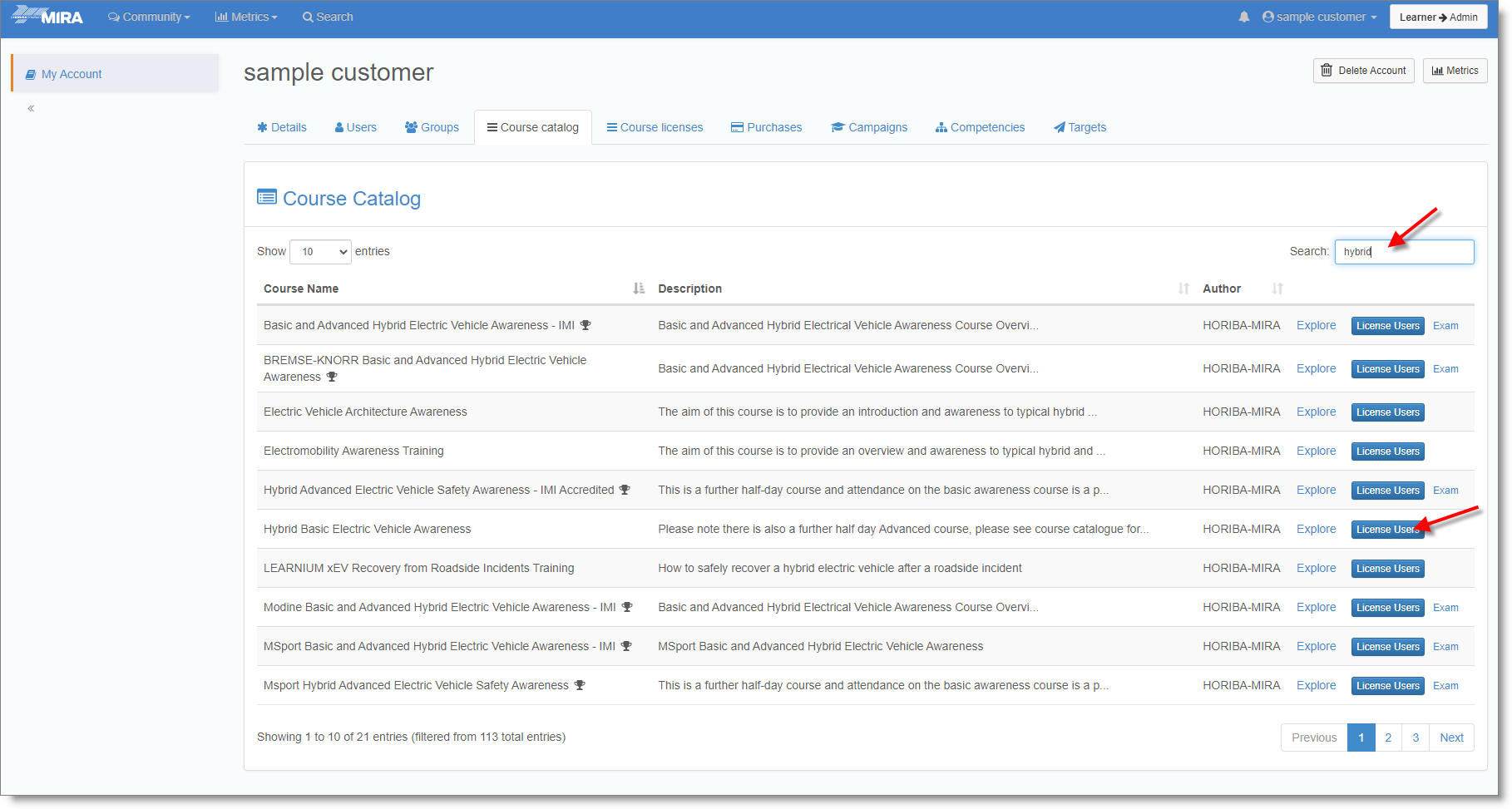Open the Show entries count dropdown
The image size is (1512, 809).
click(x=320, y=251)
